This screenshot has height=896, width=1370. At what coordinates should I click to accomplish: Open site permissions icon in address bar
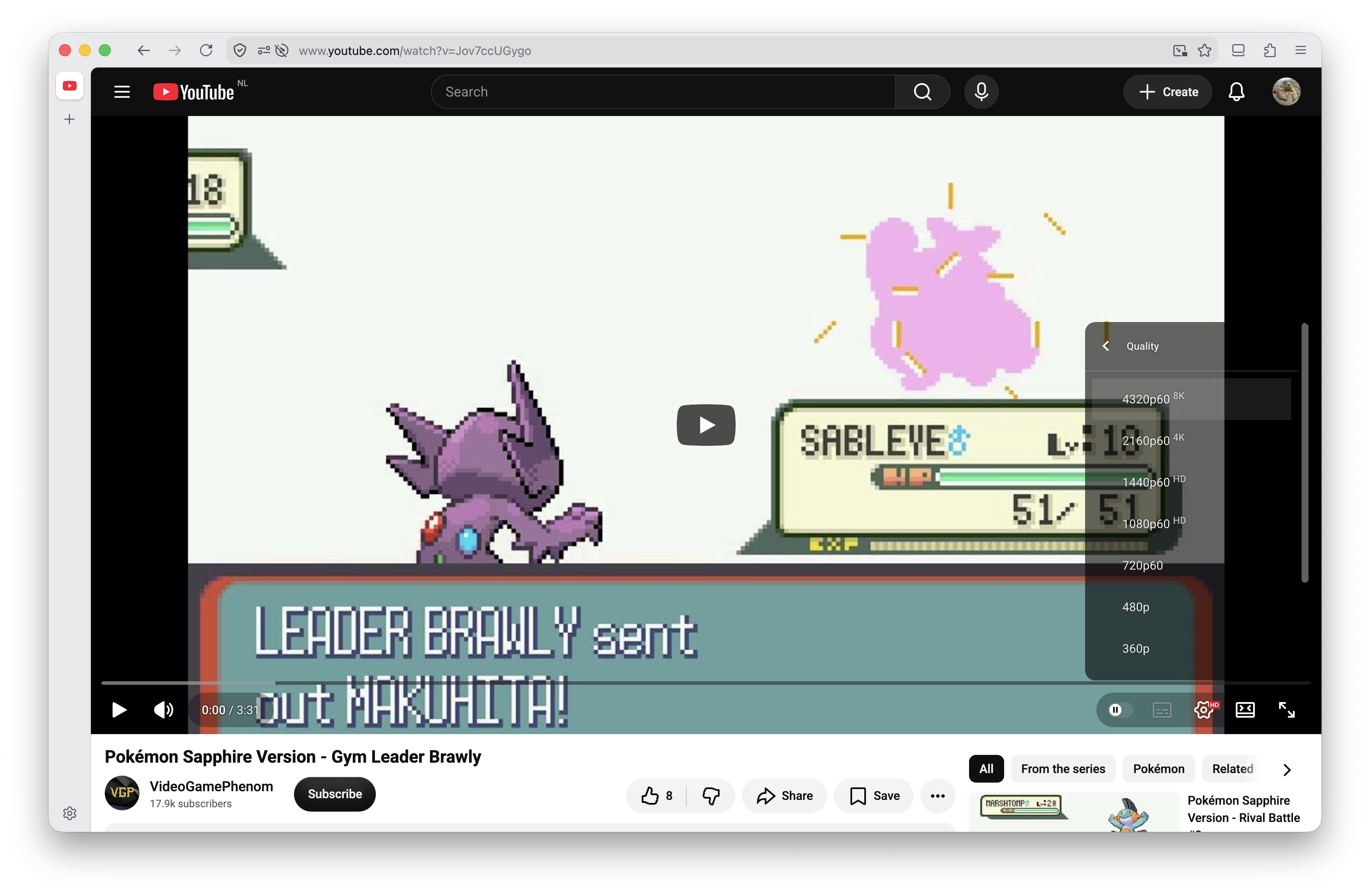tap(264, 51)
